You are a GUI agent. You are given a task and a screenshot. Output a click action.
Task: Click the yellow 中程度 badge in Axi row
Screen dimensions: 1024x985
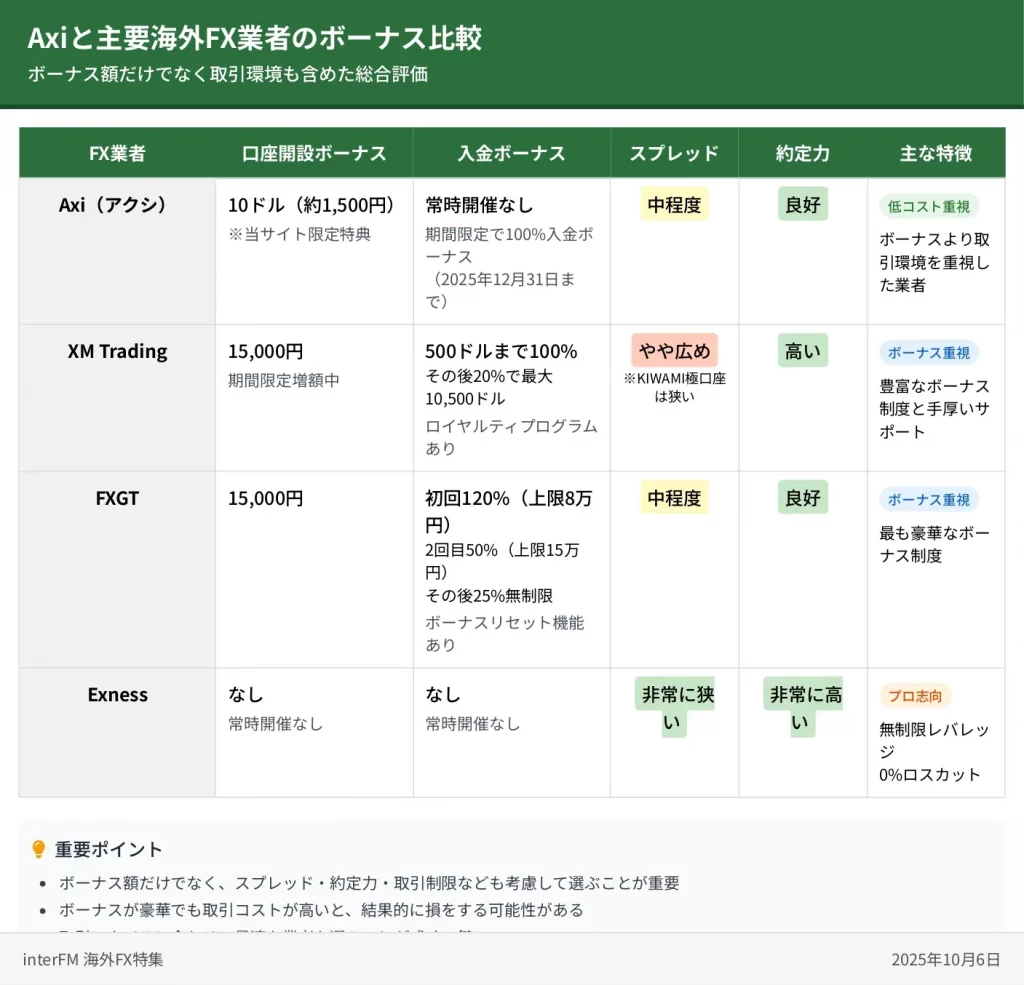pos(674,205)
